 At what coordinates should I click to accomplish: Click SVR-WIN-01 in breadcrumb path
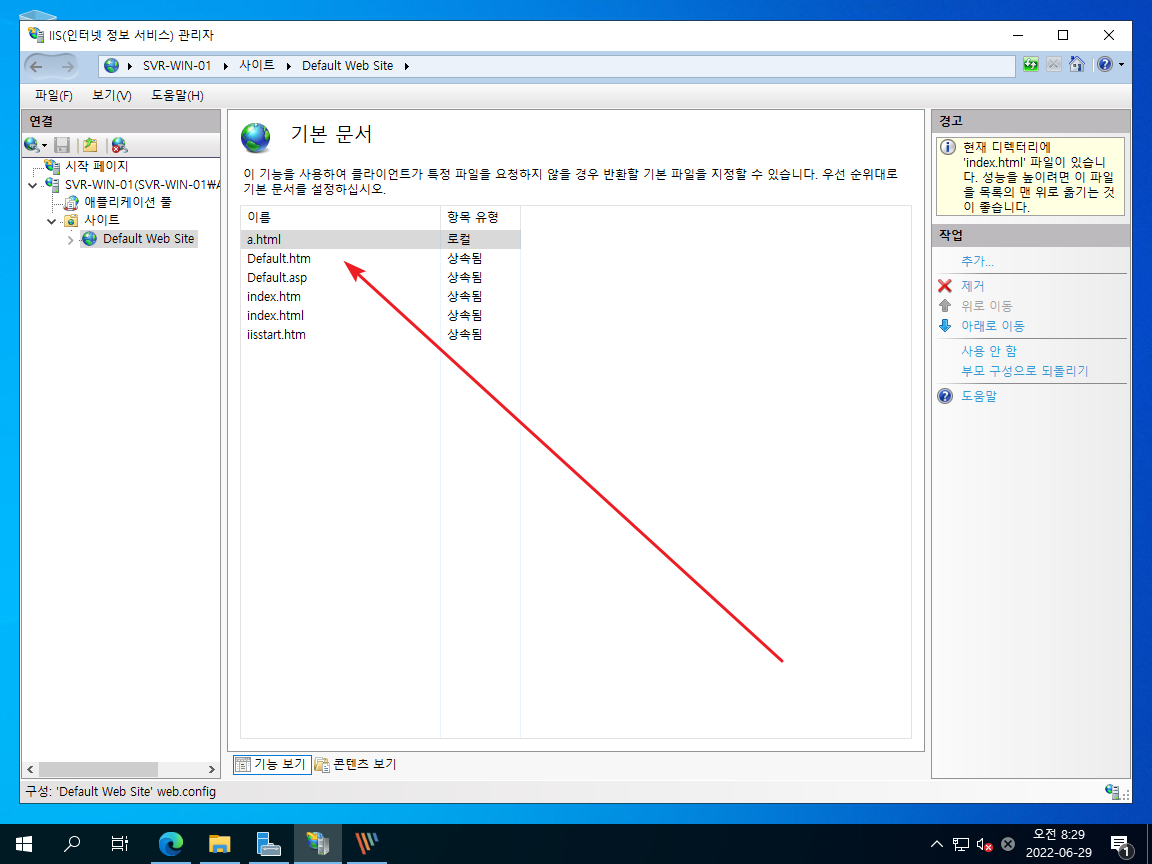[176, 66]
